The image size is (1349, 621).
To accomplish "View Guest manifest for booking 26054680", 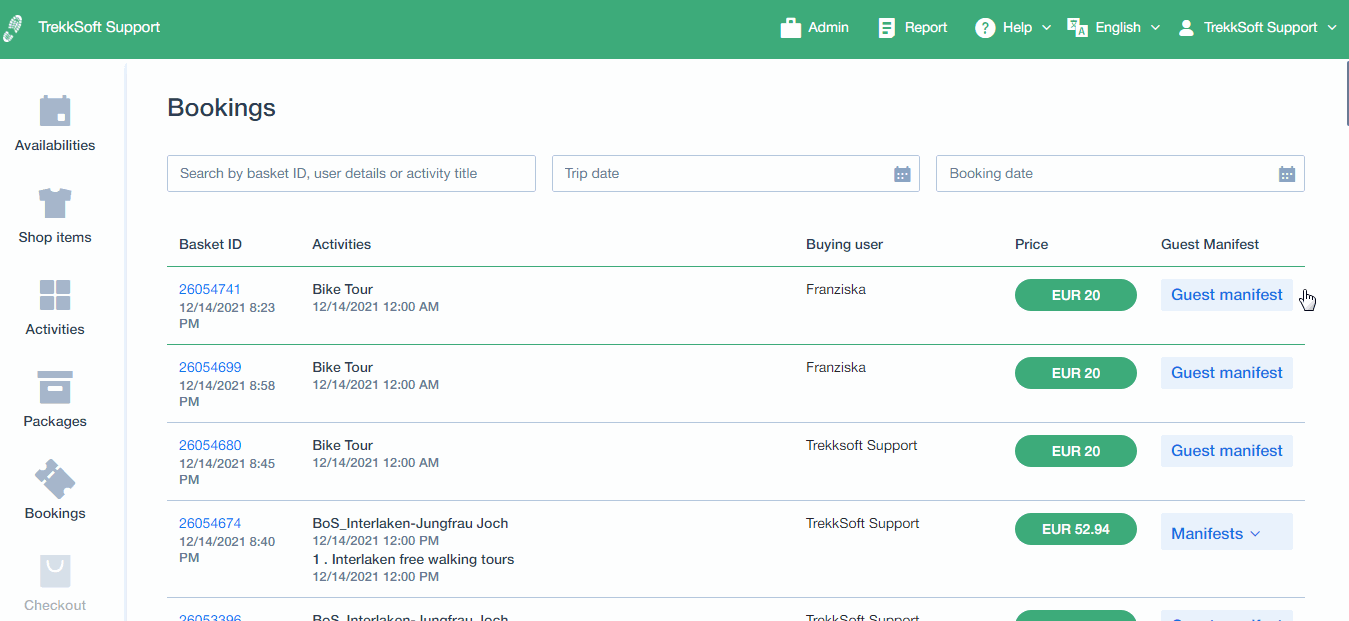I will click(x=1226, y=450).
